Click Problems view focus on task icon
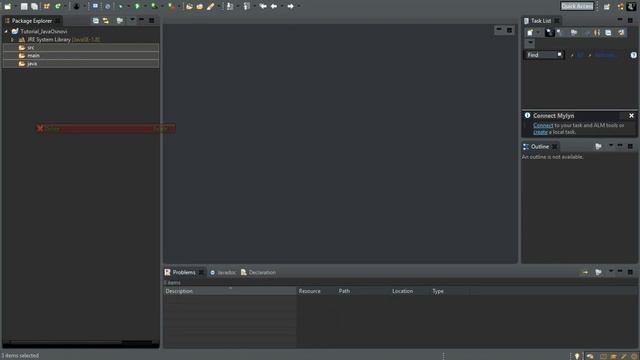 (598, 272)
